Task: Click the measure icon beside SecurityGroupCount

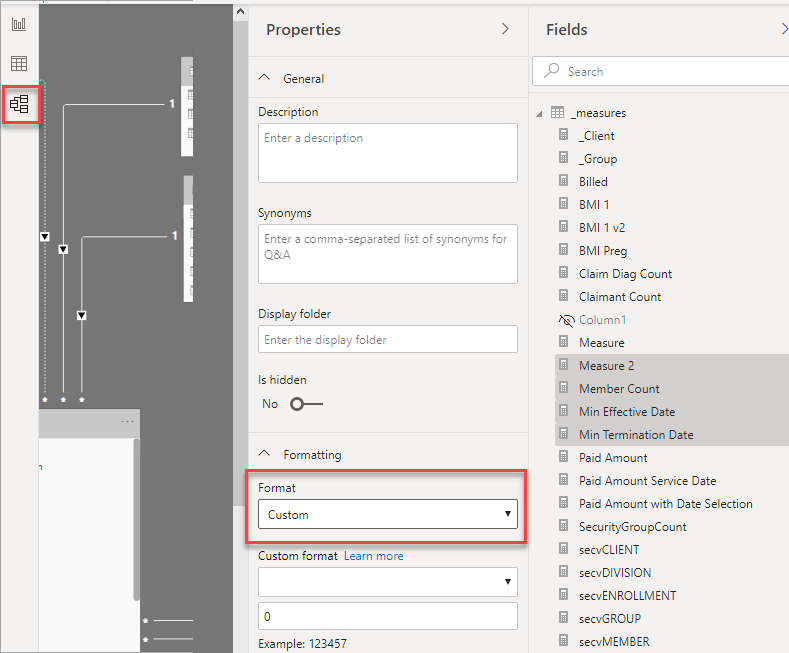Action: click(x=564, y=525)
